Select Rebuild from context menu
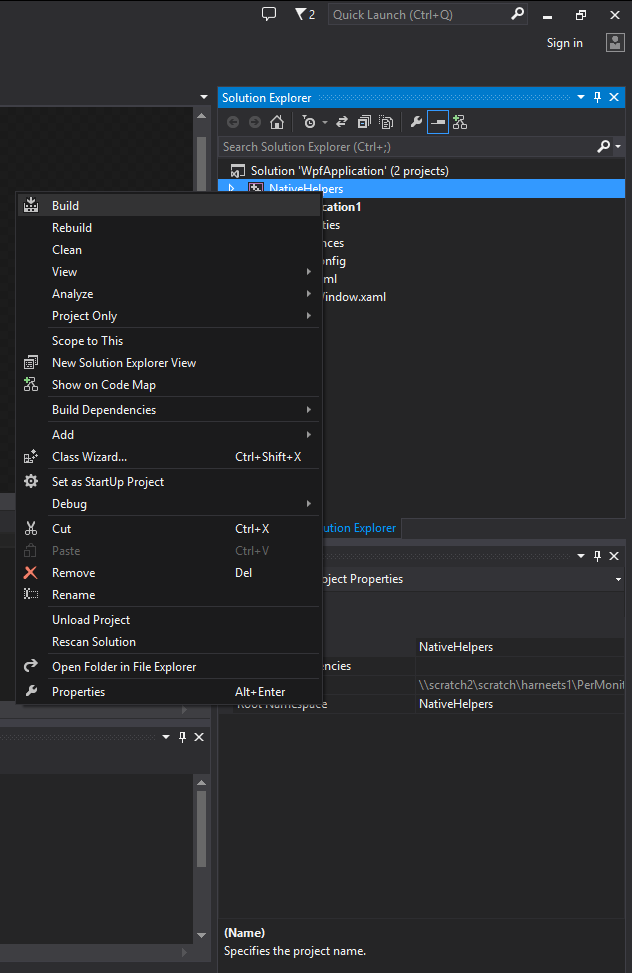This screenshot has height=973, width=632. pyautogui.click(x=168, y=228)
